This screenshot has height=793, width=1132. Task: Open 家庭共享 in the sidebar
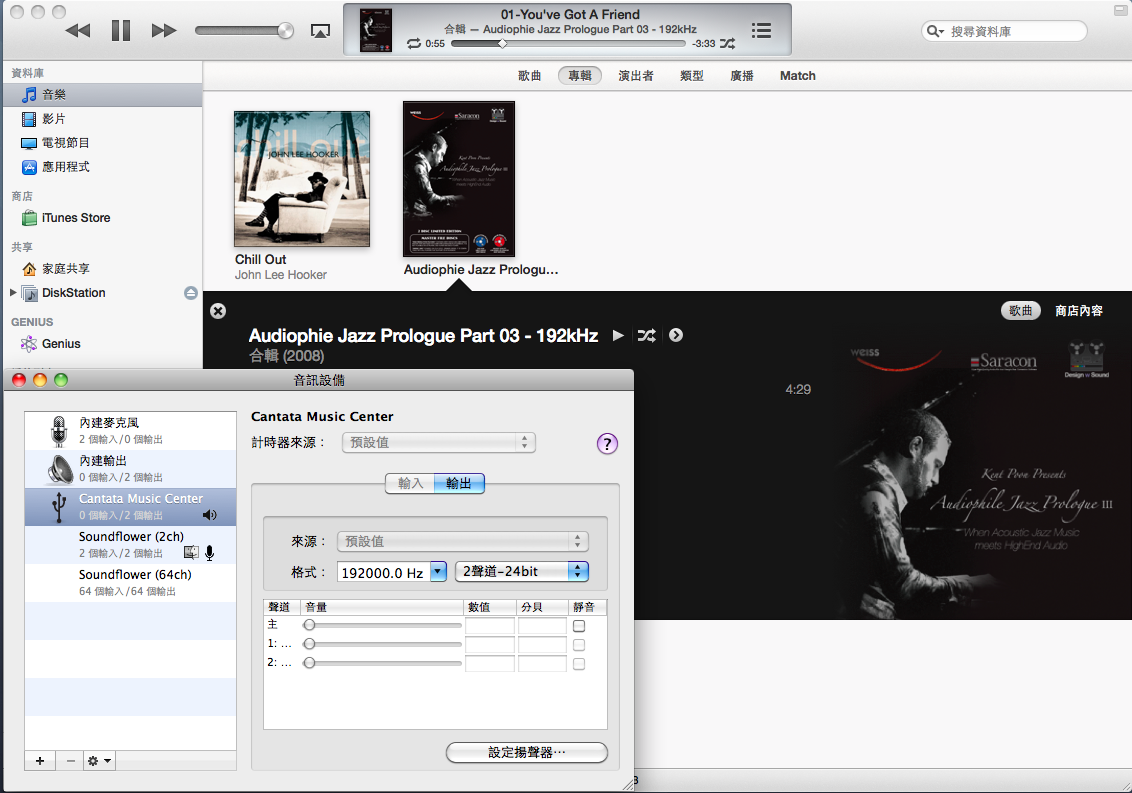pyautogui.click(x=102, y=269)
